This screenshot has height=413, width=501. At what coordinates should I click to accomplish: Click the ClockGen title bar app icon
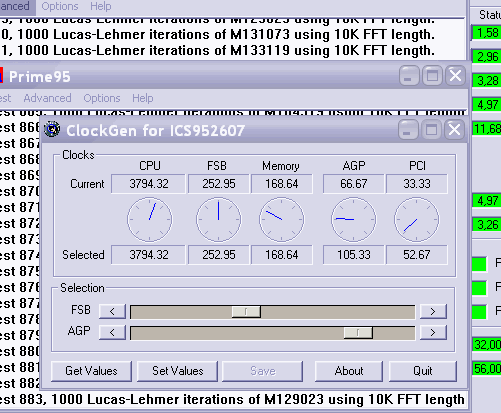coord(52,129)
